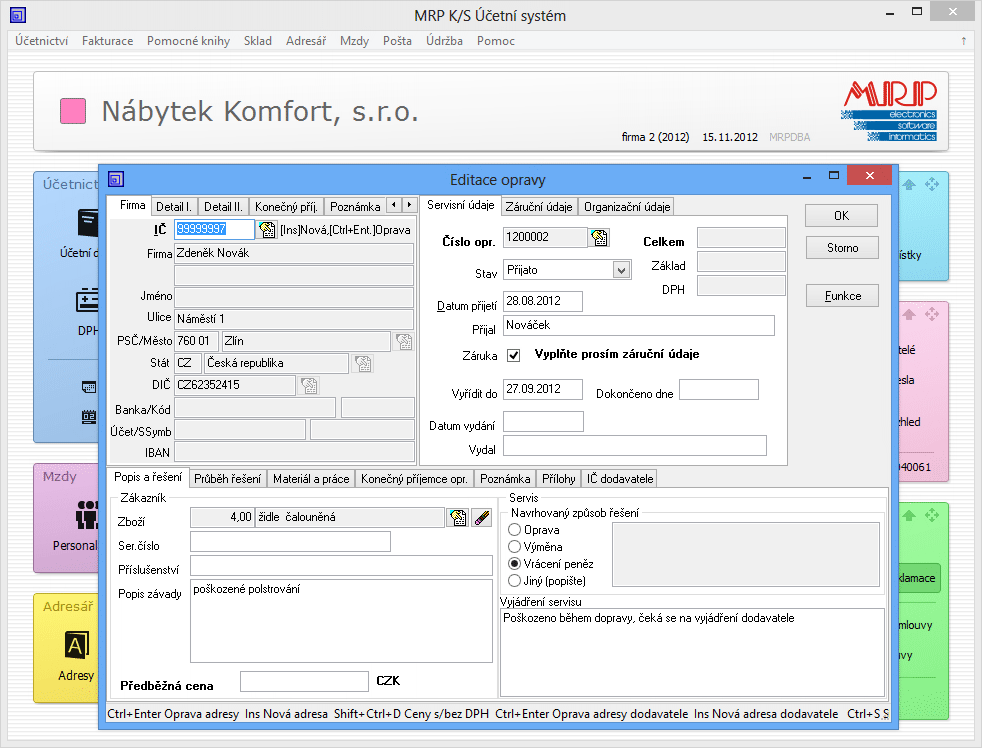Open the Fakturace menu
This screenshot has width=982, height=748.
click(107, 41)
